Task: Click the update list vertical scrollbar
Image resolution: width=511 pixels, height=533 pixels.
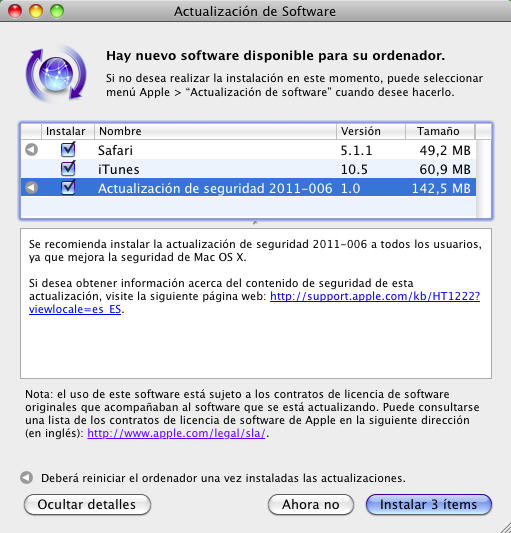Action: (x=483, y=178)
